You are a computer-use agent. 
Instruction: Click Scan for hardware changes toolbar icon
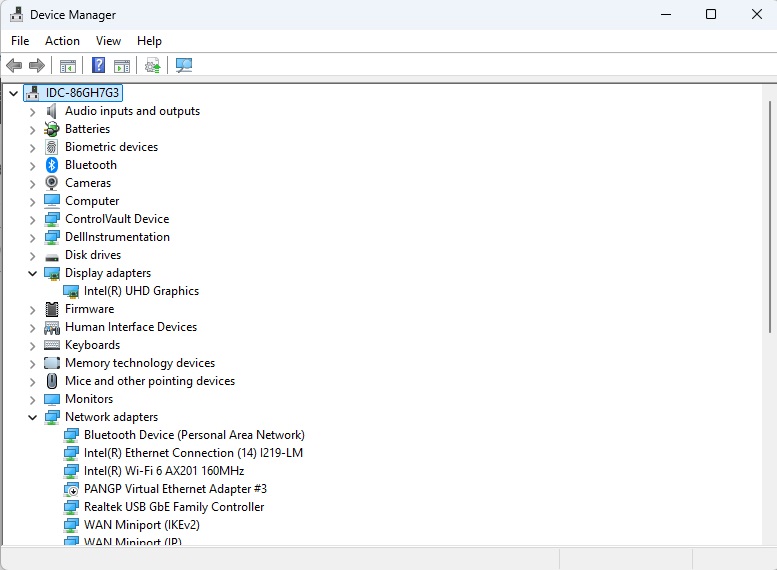(x=184, y=65)
